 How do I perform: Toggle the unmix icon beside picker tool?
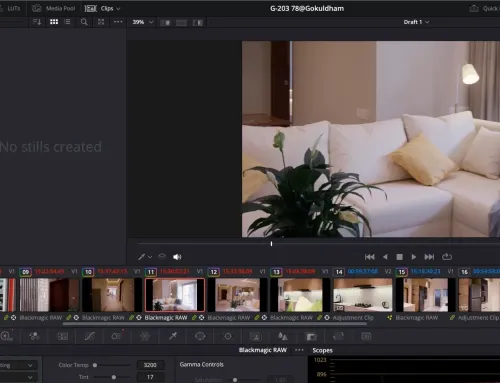[x=162, y=256]
